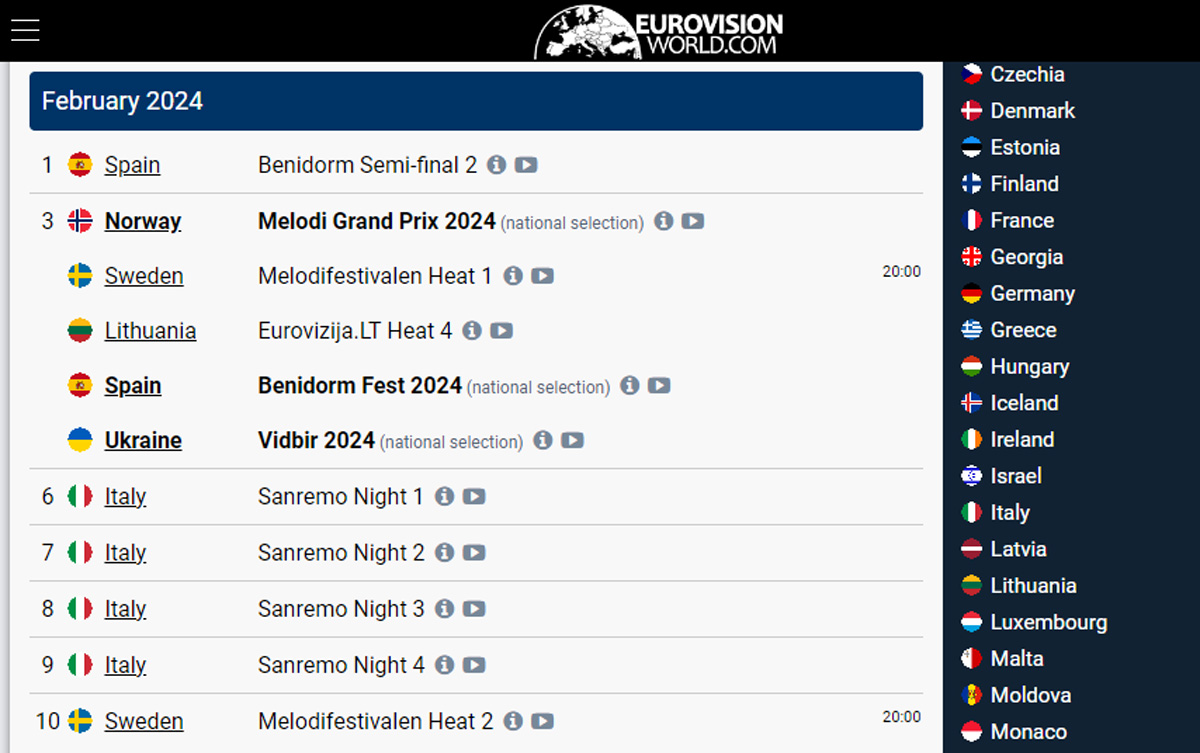Open the info icon for Benidorm Fest 2024
Screen dimensions: 1200x753
[629, 386]
